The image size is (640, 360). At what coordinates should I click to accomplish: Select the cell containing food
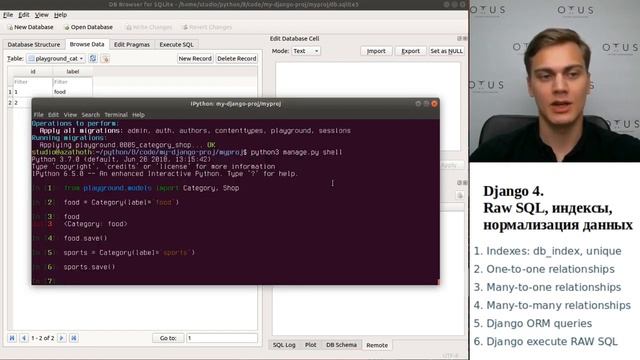(x=73, y=92)
